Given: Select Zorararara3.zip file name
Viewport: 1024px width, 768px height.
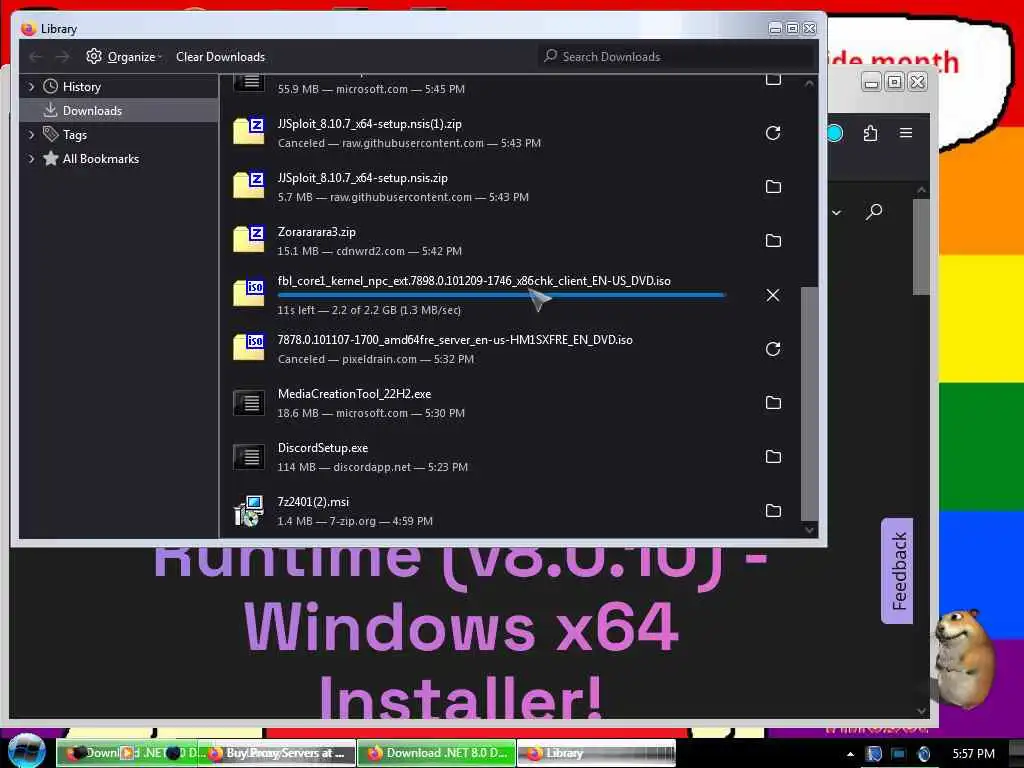Looking at the screenshot, I should coord(317,232).
